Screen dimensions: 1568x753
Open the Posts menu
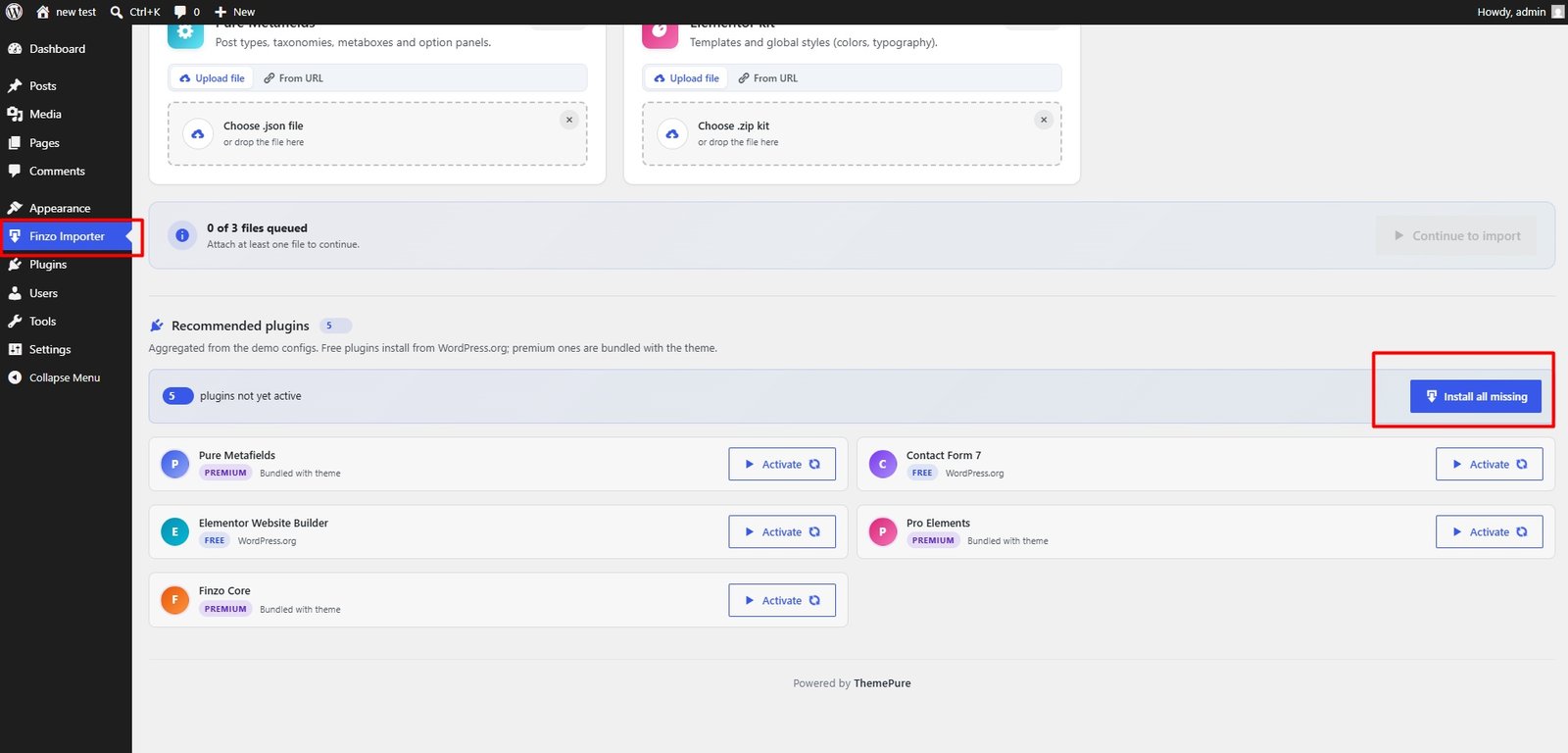(43, 86)
